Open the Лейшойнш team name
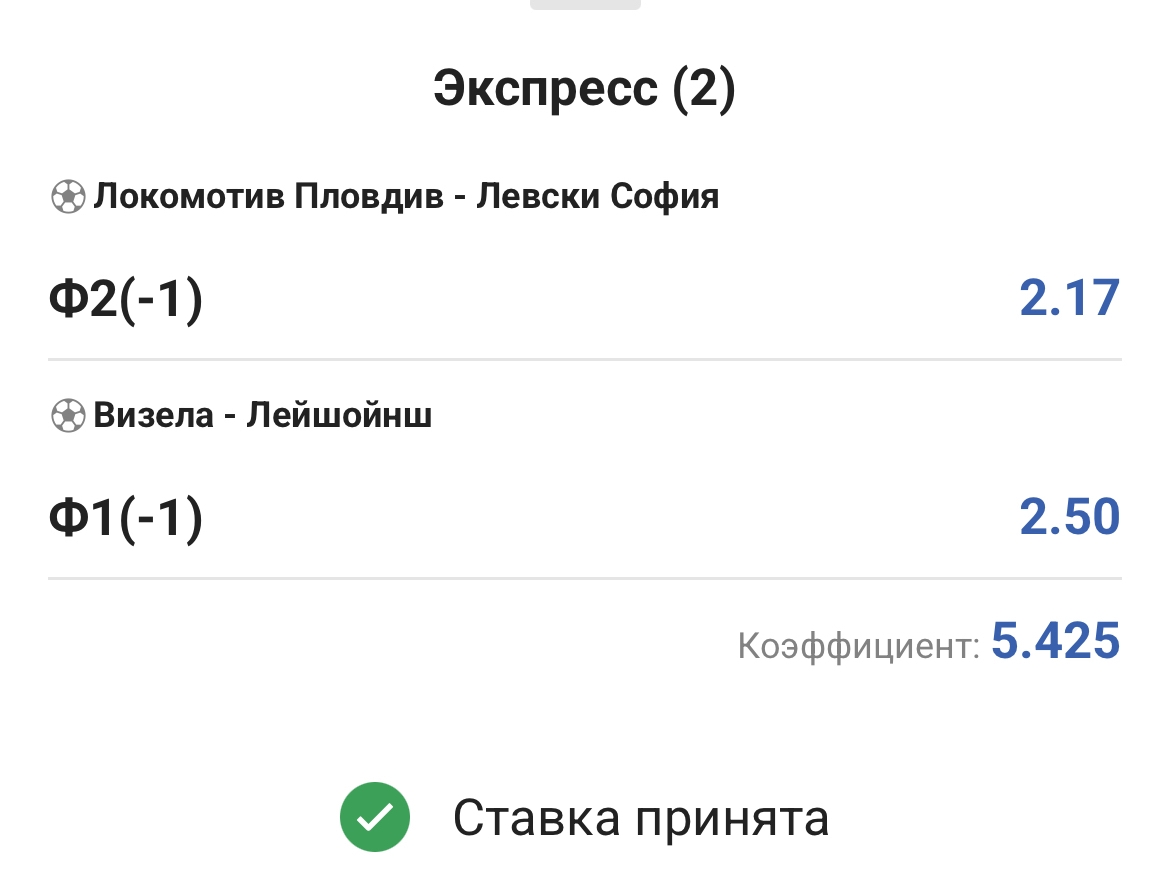This screenshot has width=1170, height=878. pyautogui.click(x=339, y=415)
